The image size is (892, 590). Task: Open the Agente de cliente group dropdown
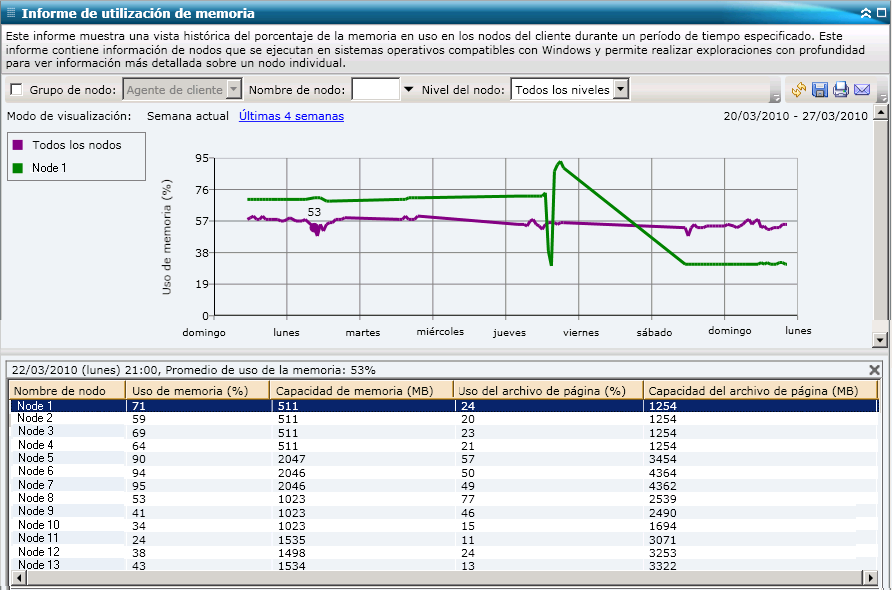pos(234,90)
